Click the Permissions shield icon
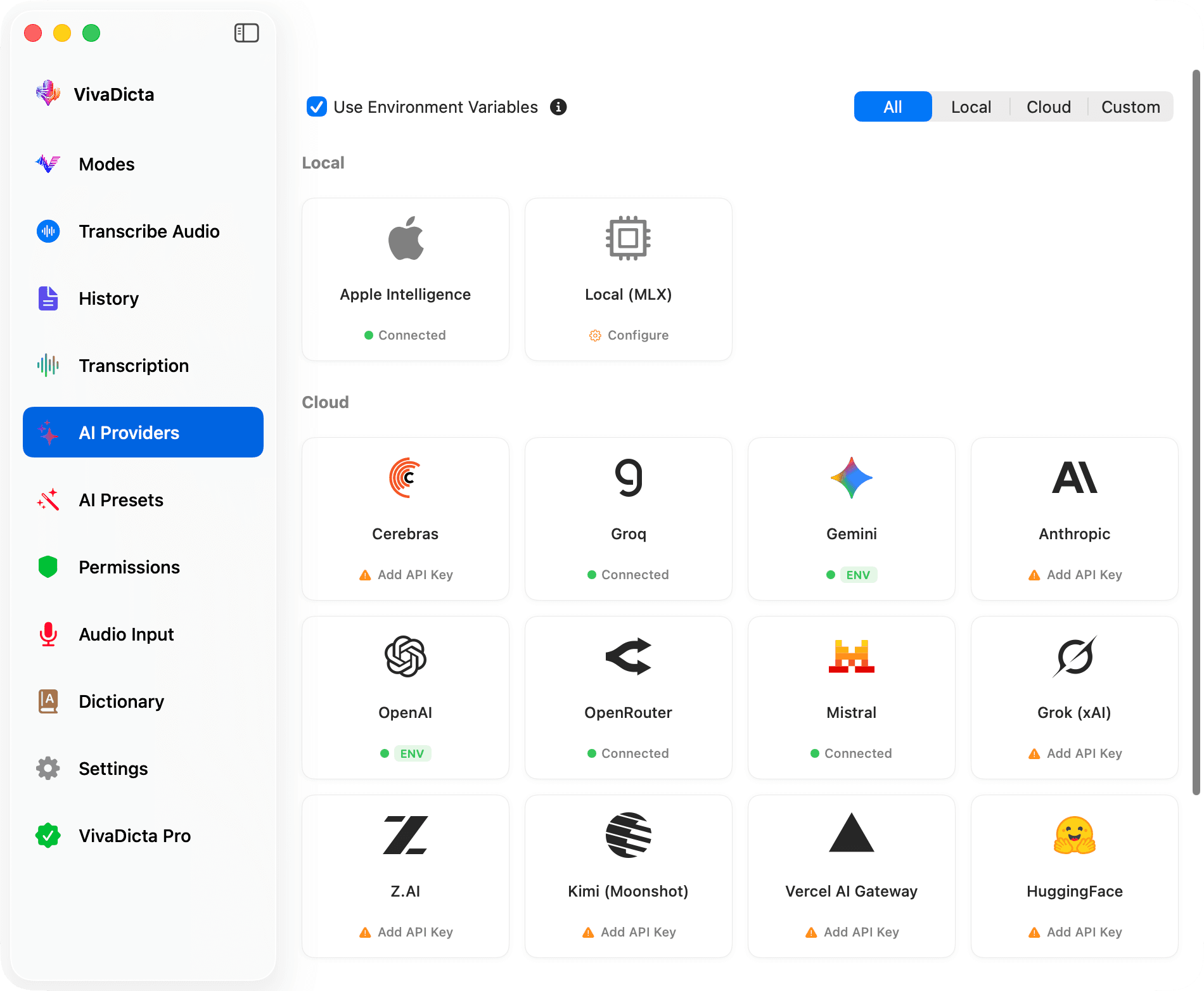This screenshot has width=1204, height=991. pos(48,567)
